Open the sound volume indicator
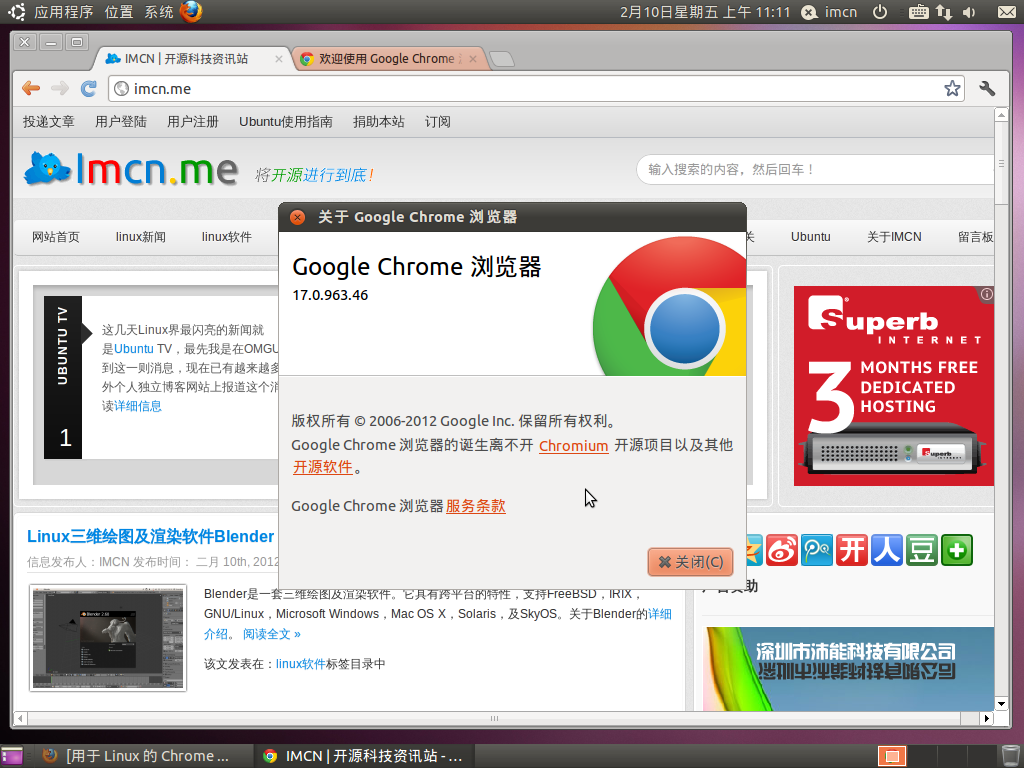The height and width of the screenshot is (768, 1024). point(969,12)
